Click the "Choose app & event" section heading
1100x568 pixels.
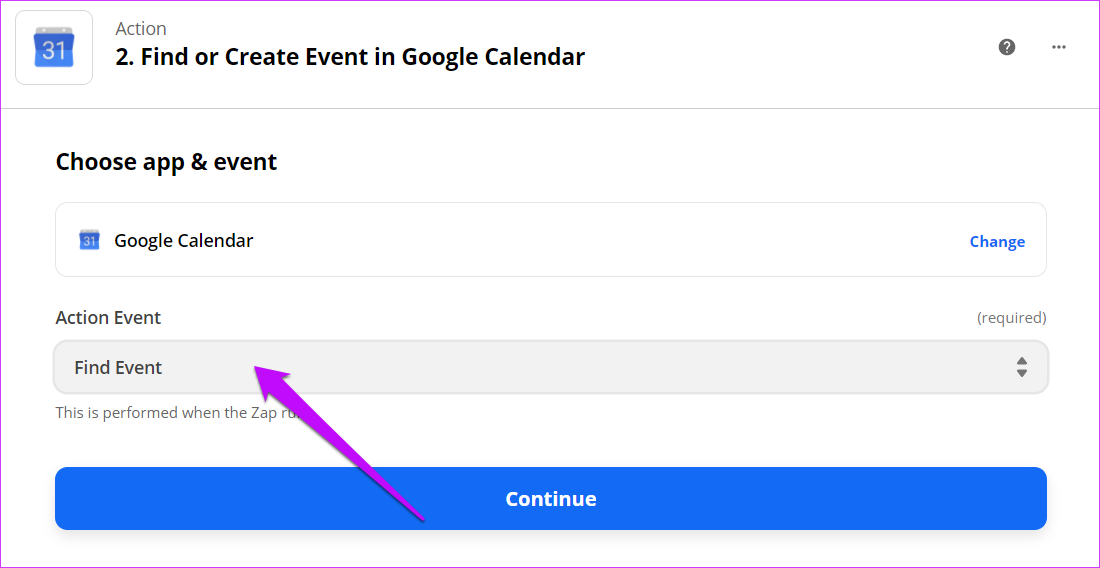[166, 162]
